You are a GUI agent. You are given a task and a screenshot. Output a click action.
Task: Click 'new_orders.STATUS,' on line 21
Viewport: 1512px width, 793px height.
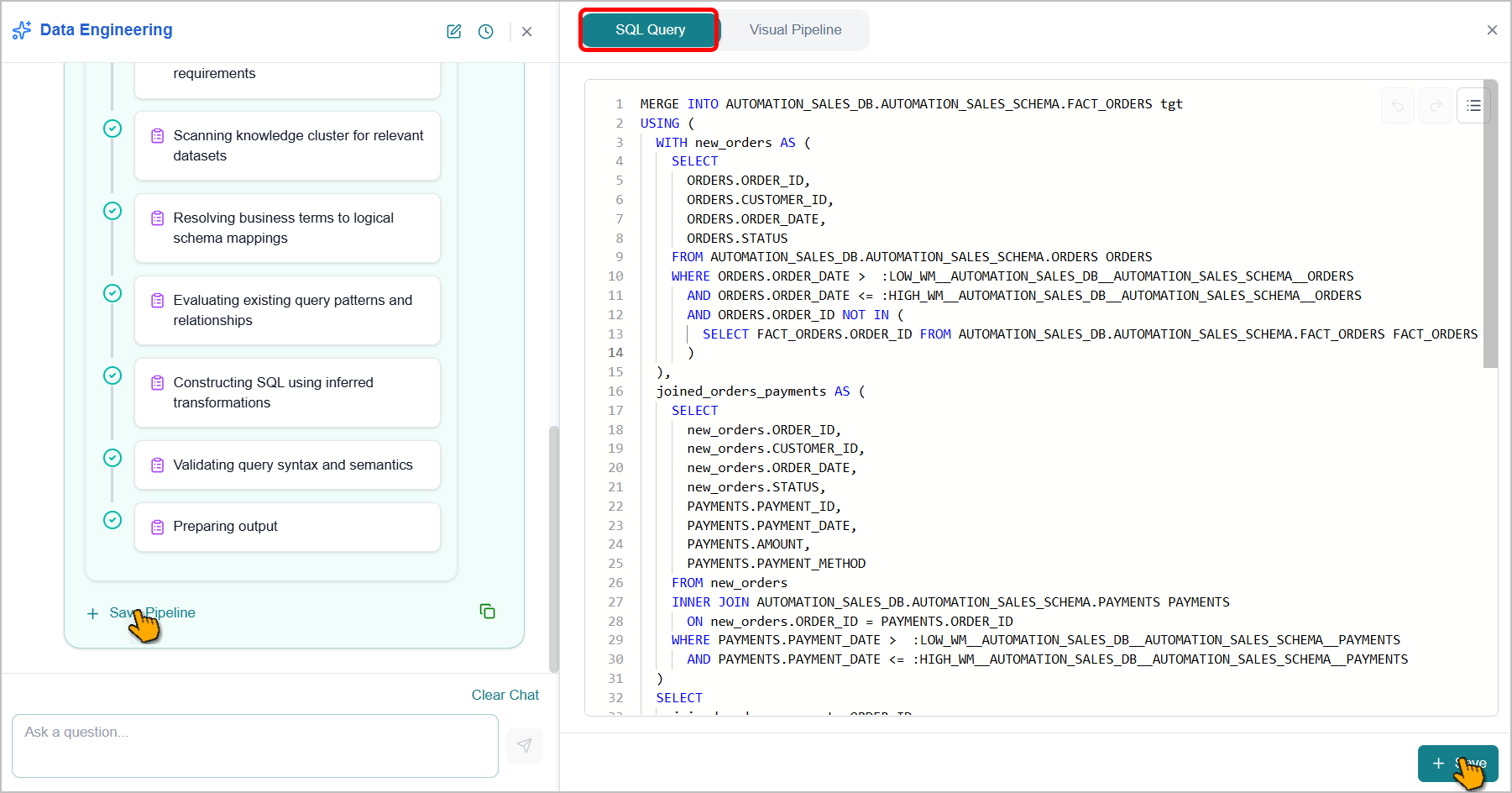tap(756, 487)
